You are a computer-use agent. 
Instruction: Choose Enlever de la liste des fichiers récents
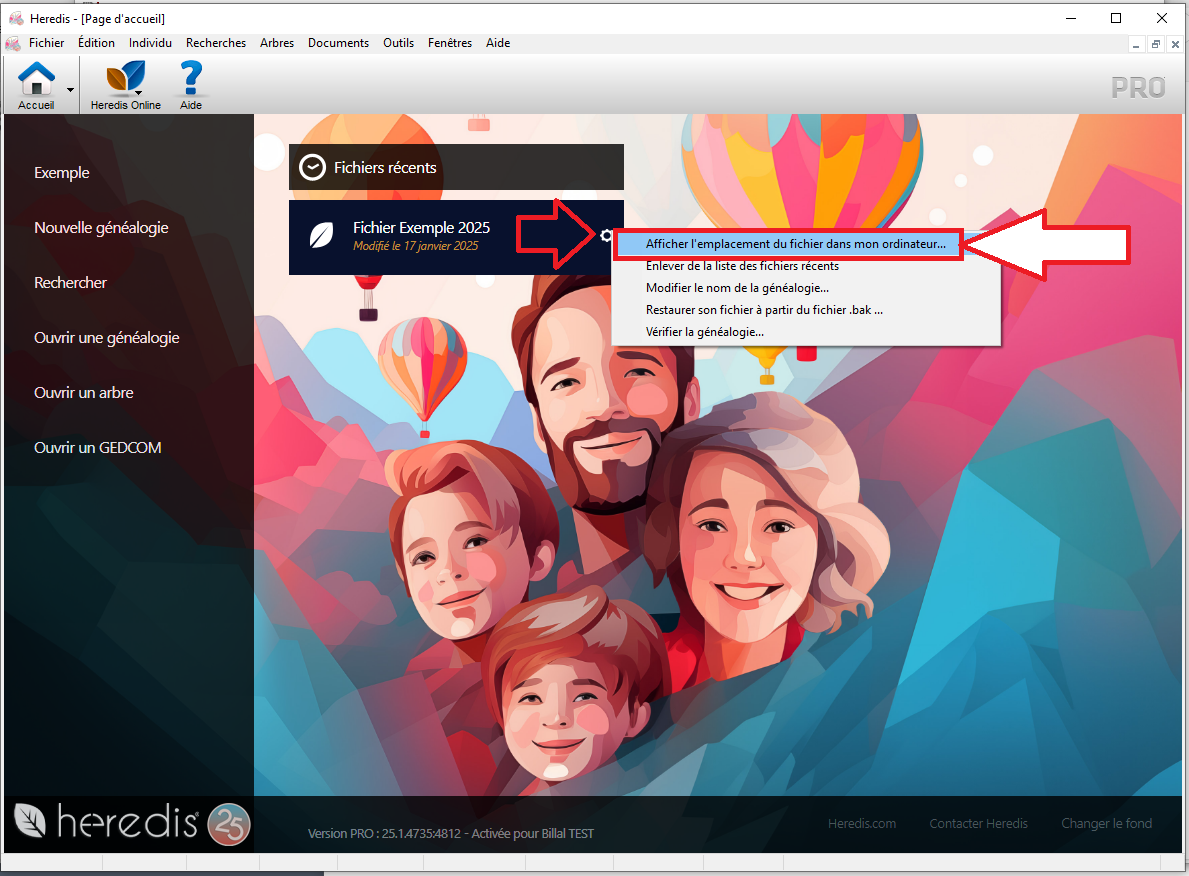pyautogui.click(x=742, y=266)
